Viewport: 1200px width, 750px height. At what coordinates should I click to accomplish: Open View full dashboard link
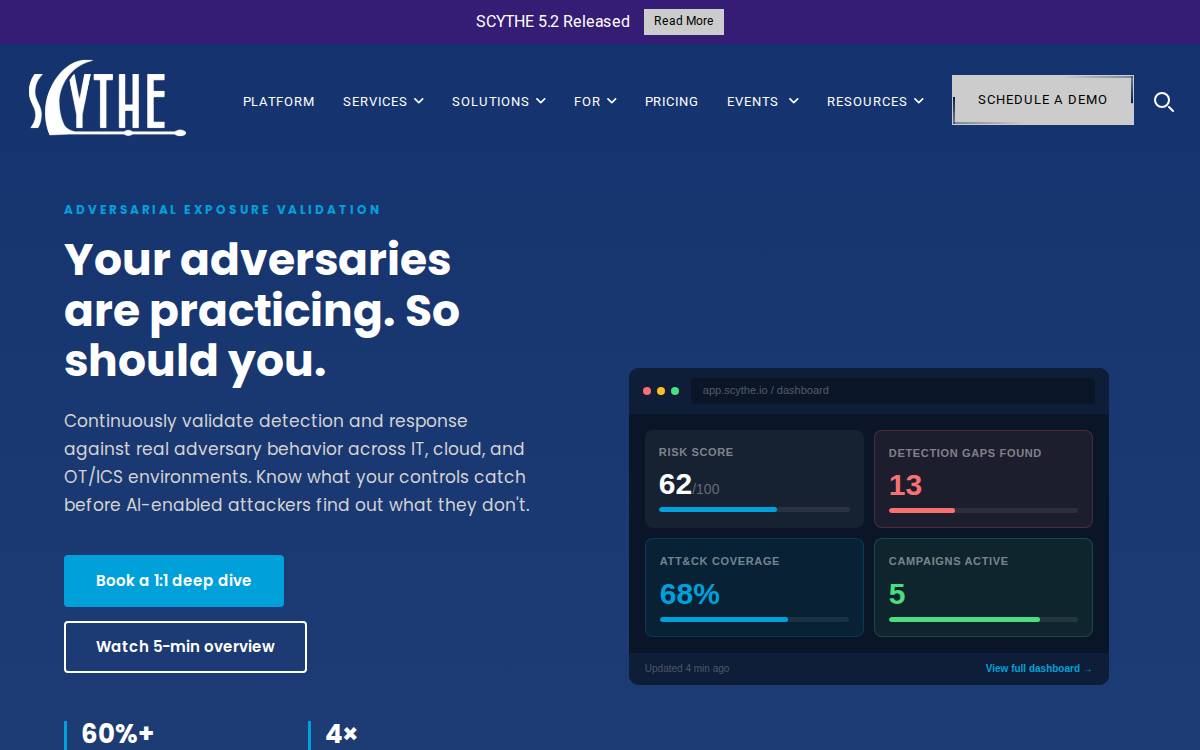tap(1039, 668)
